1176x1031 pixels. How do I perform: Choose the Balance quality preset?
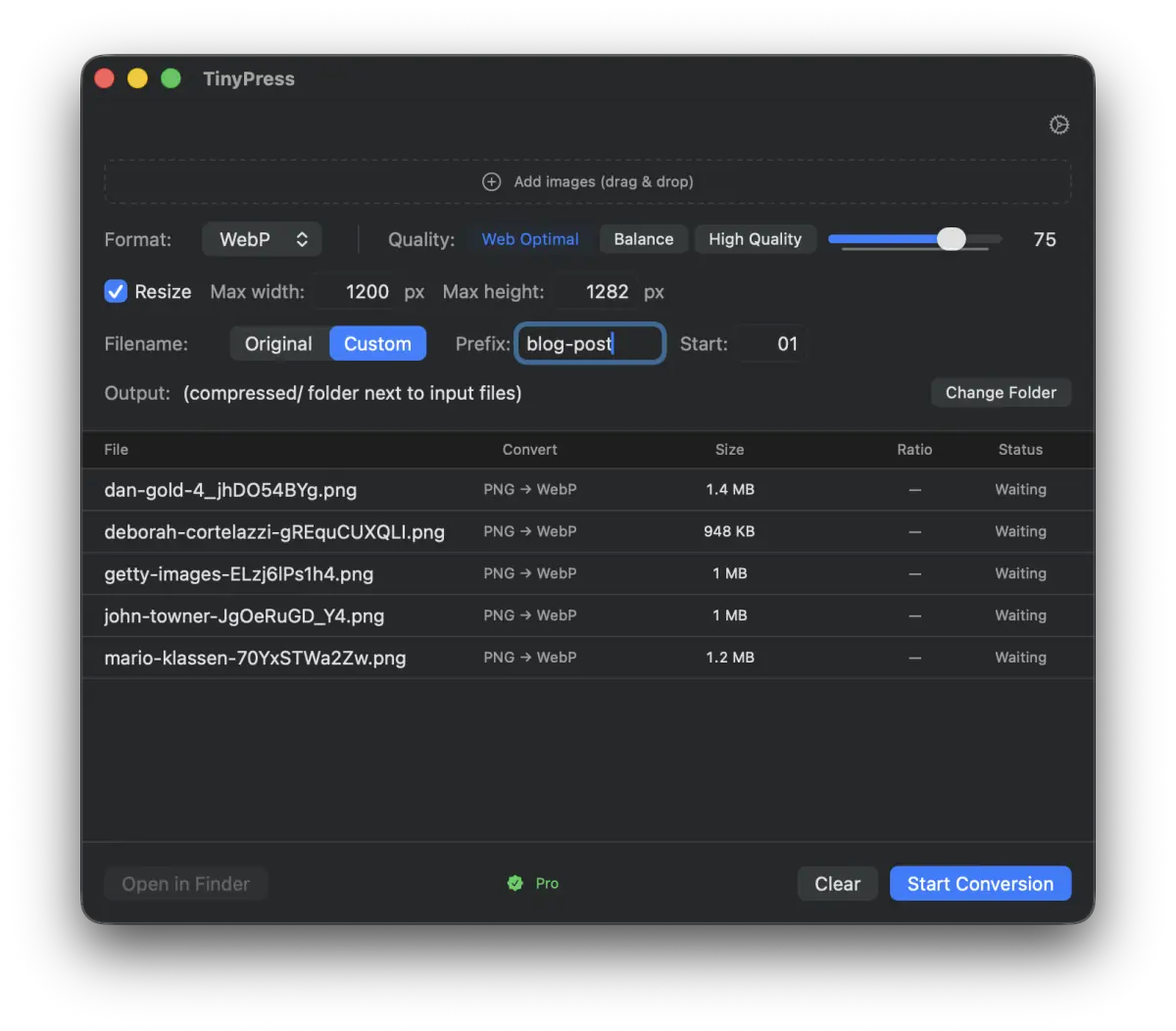[643, 239]
